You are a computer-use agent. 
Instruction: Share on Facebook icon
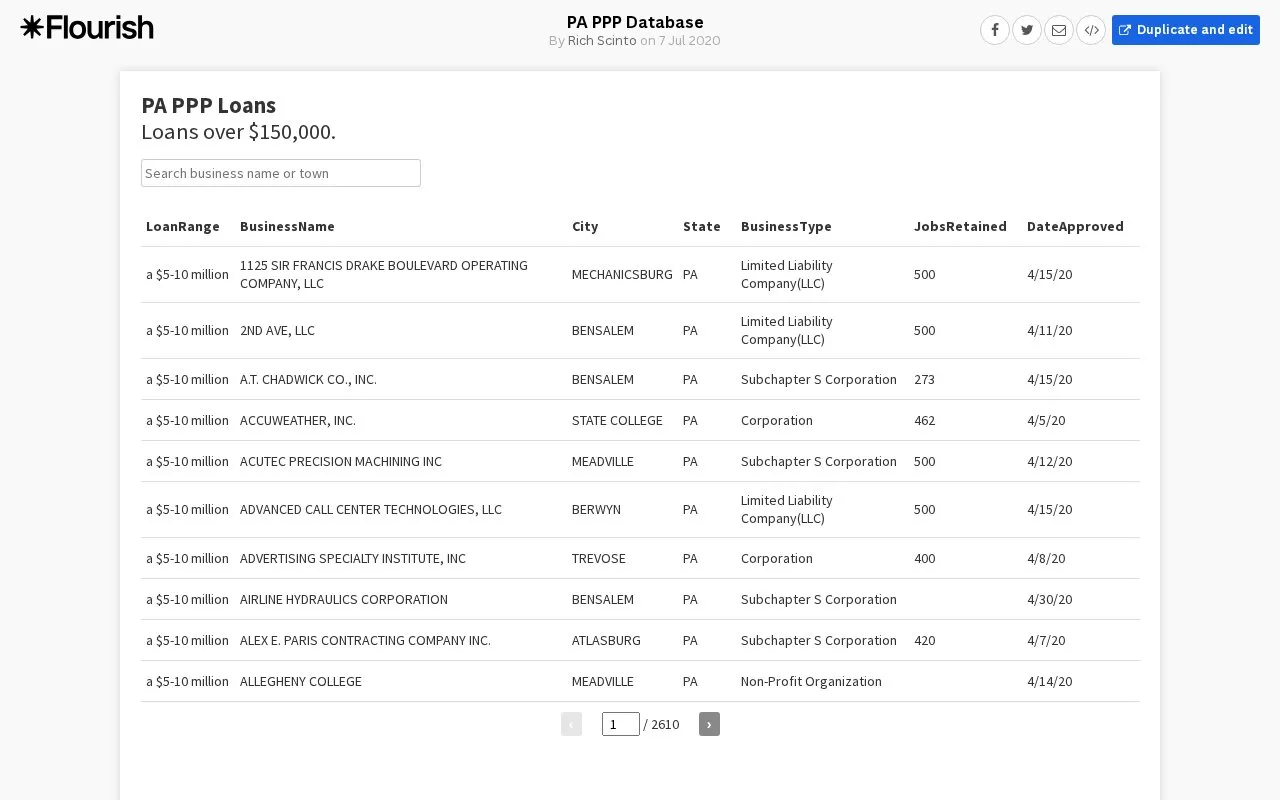(x=995, y=30)
